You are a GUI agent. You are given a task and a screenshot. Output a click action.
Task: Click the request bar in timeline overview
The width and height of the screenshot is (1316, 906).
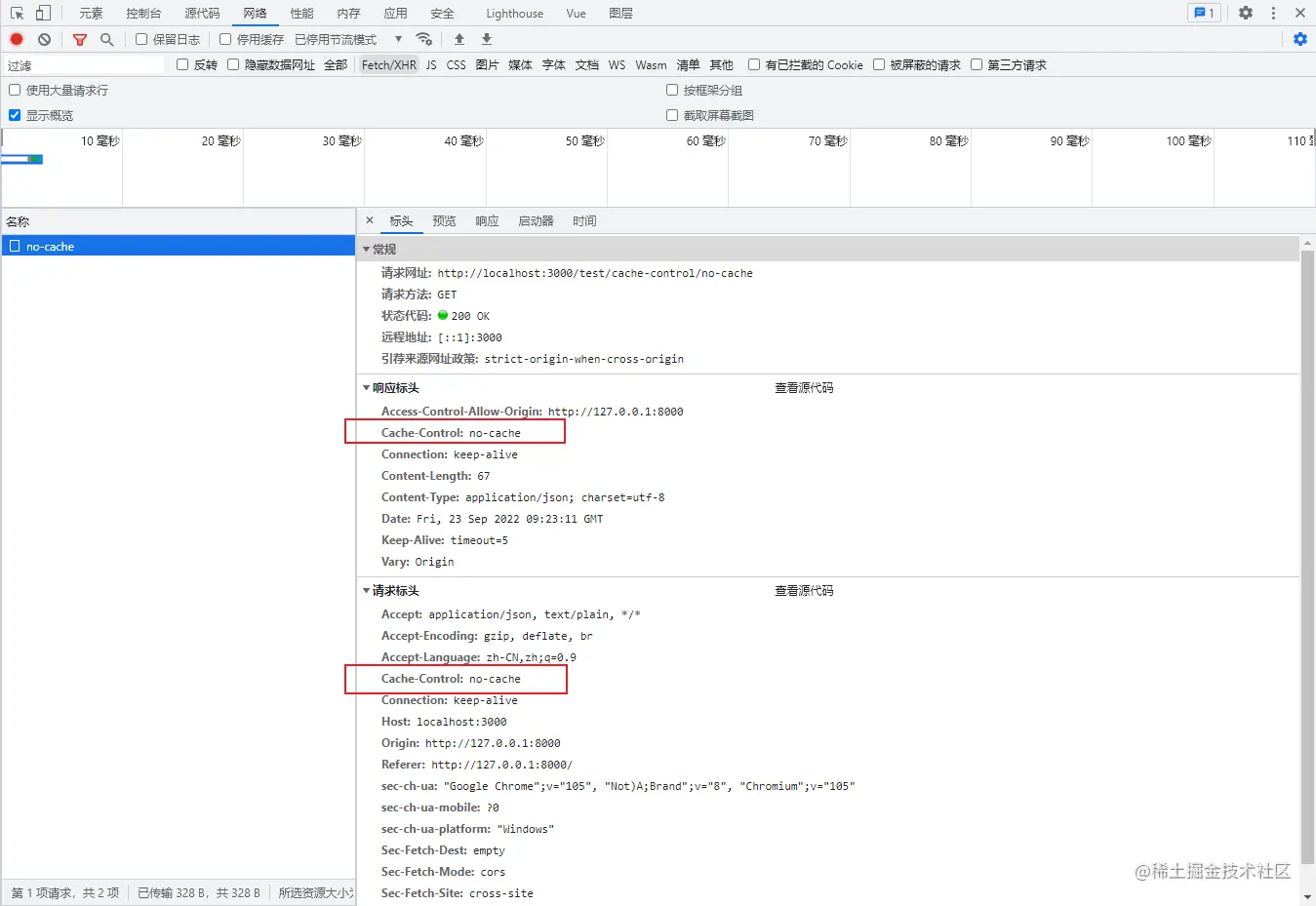pos(21,159)
